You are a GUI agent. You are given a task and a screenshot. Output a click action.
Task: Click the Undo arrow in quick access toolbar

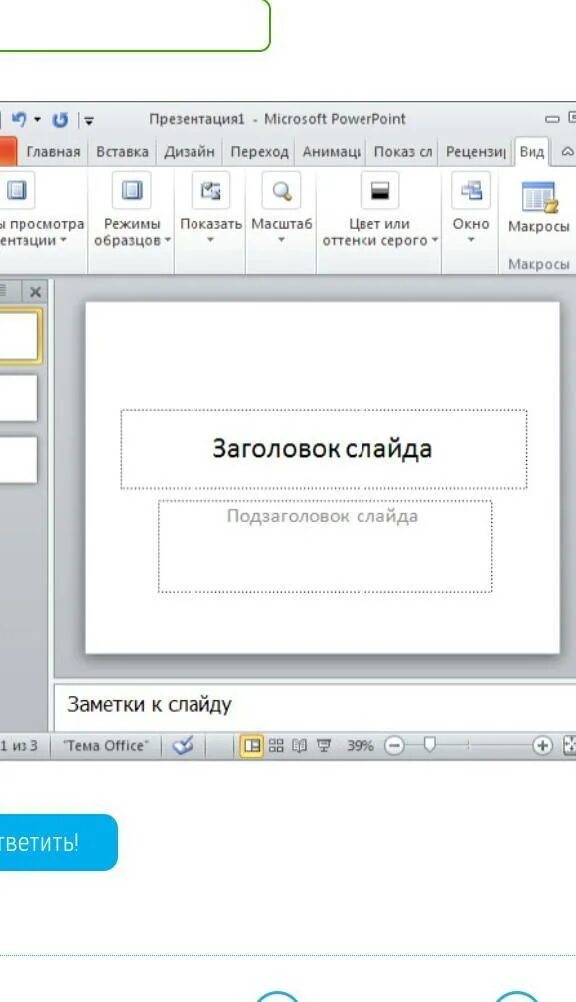point(19,119)
